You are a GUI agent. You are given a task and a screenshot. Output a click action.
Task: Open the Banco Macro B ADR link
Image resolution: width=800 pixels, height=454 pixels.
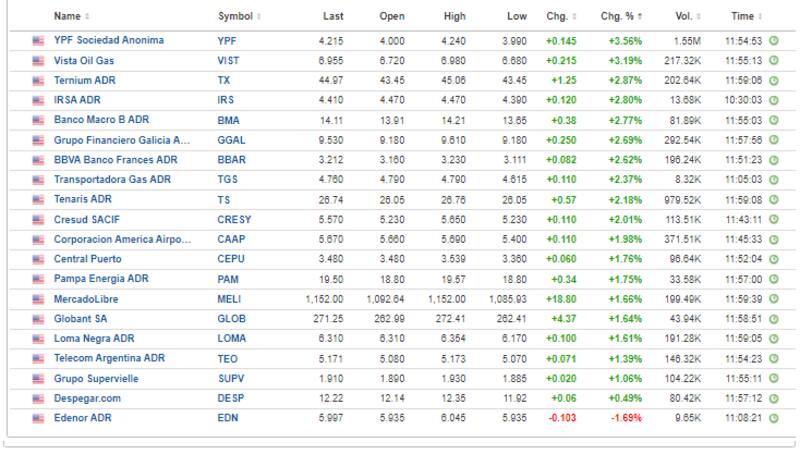pos(102,120)
